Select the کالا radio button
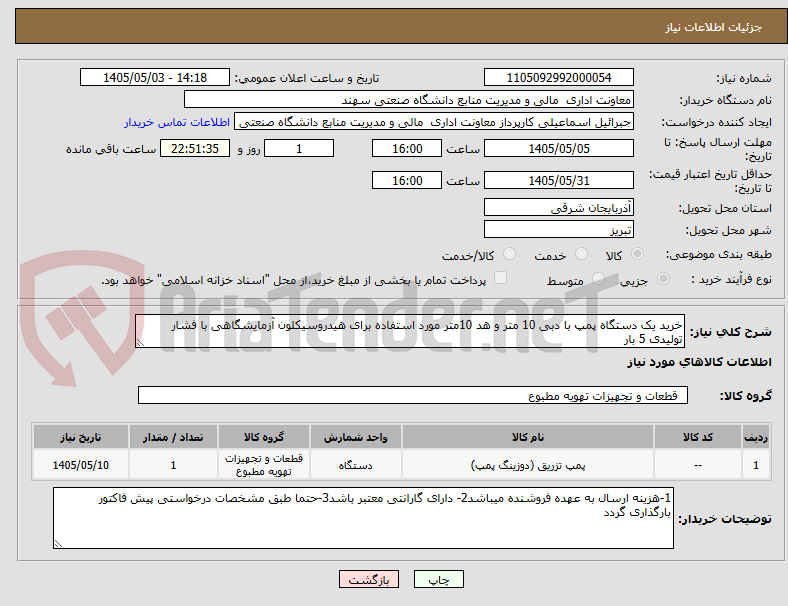Screen dimensions: 788x606 click(637, 254)
